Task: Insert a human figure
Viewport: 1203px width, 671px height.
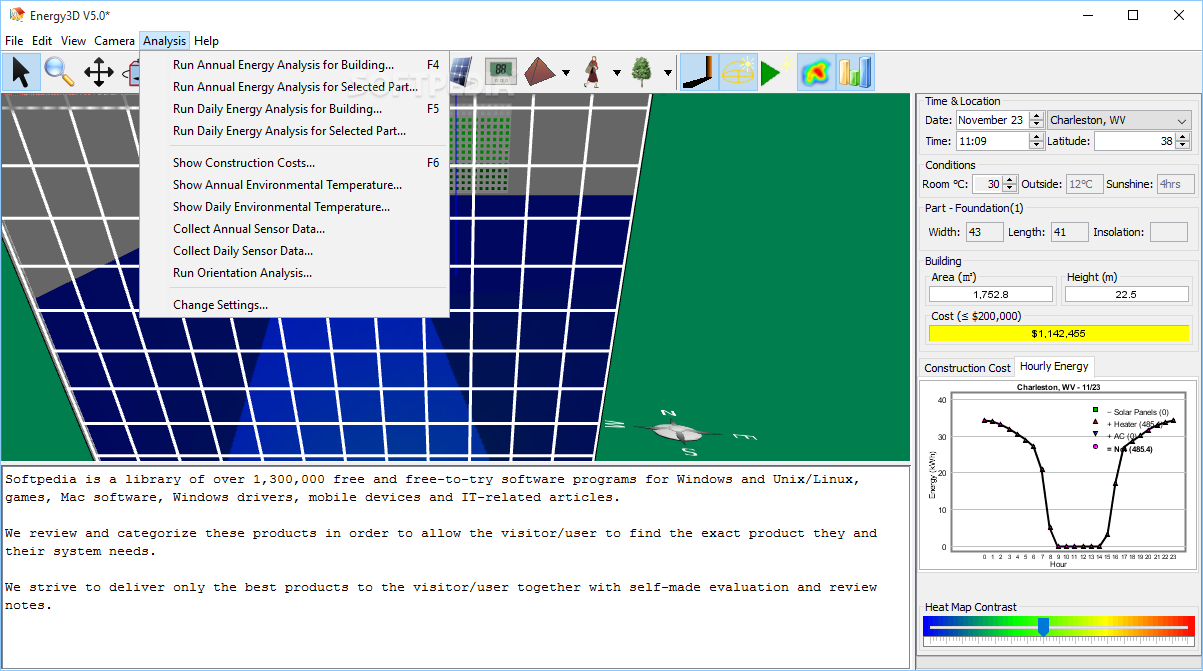Action: click(x=591, y=72)
